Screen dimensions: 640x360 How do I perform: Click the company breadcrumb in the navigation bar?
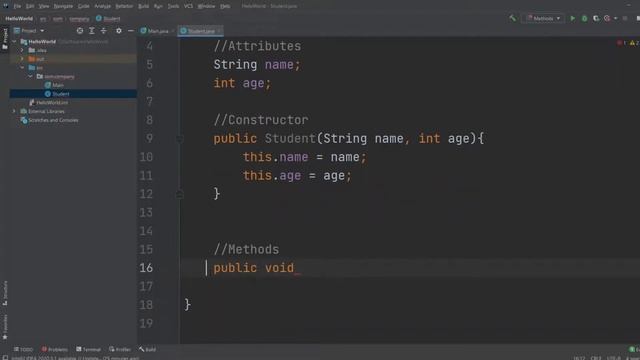click(79, 18)
